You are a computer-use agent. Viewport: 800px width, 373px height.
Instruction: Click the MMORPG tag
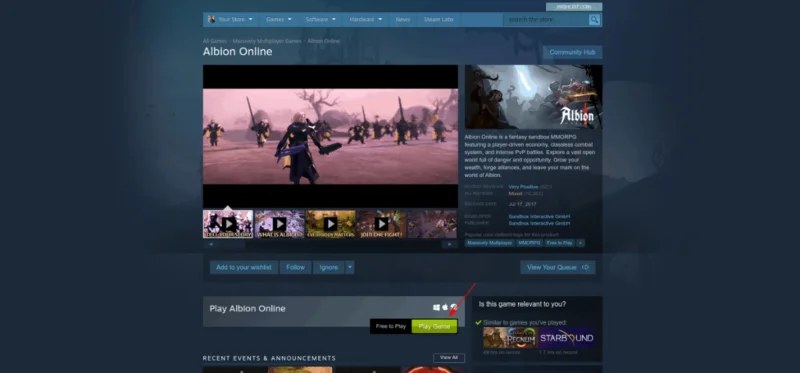(529, 243)
